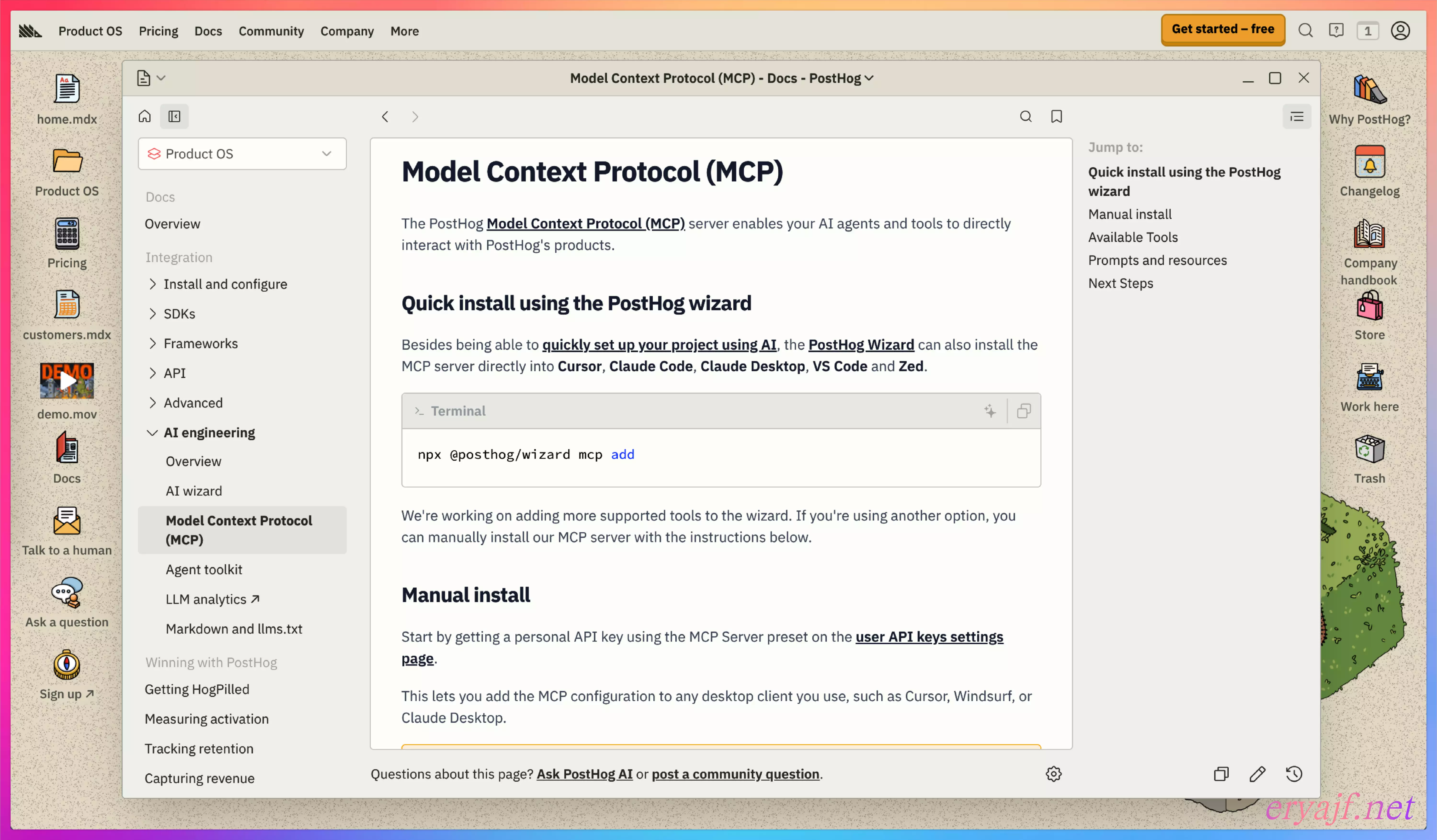Open the Pricing menu item

point(158,31)
